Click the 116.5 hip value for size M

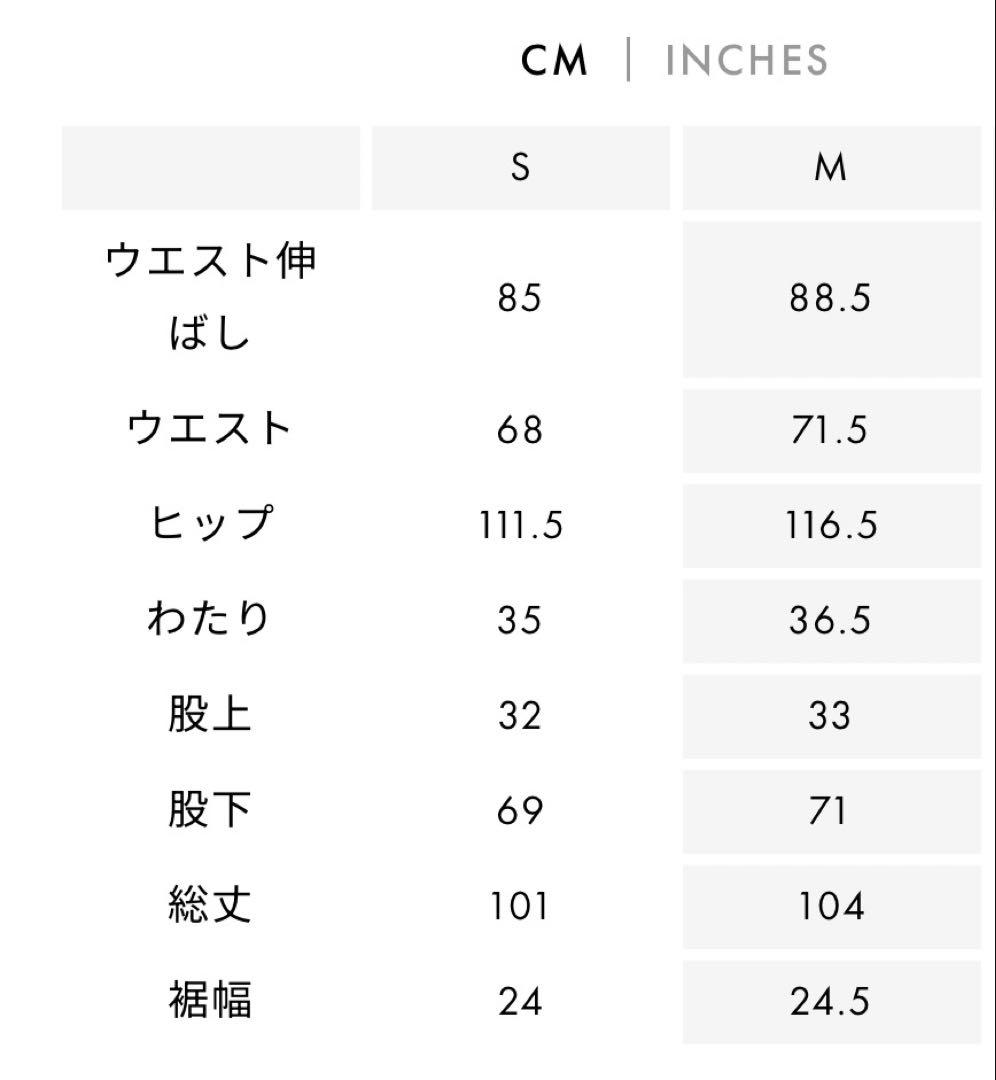click(x=830, y=525)
